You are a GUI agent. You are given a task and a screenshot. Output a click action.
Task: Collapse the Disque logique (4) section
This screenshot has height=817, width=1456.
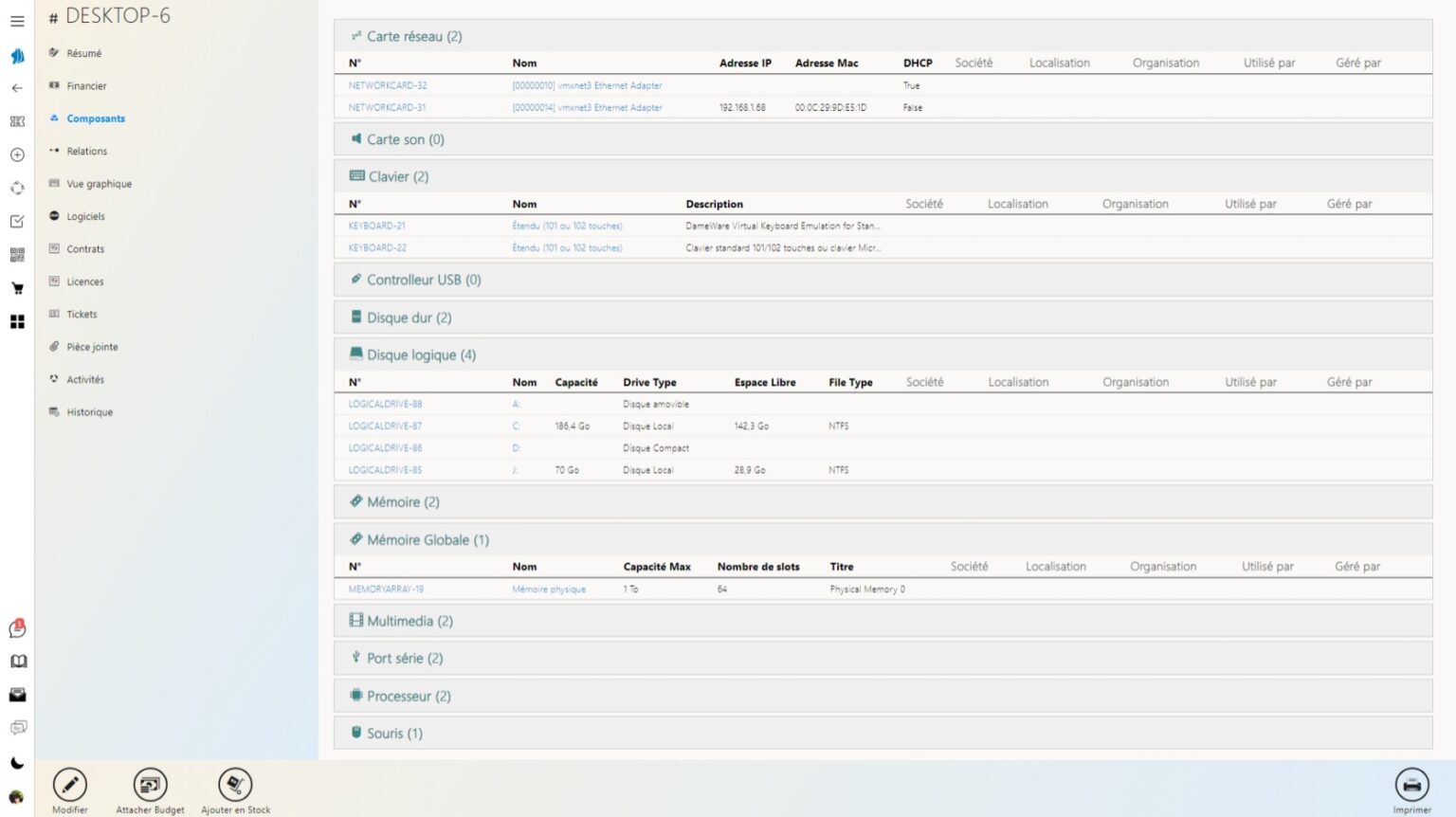[883, 354]
